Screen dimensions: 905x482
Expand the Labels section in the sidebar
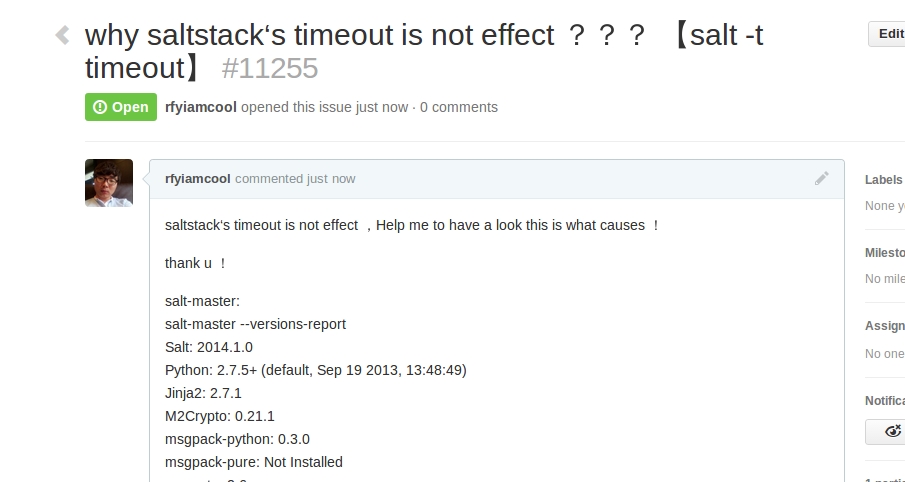pyautogui.click(x=884, y=180)
